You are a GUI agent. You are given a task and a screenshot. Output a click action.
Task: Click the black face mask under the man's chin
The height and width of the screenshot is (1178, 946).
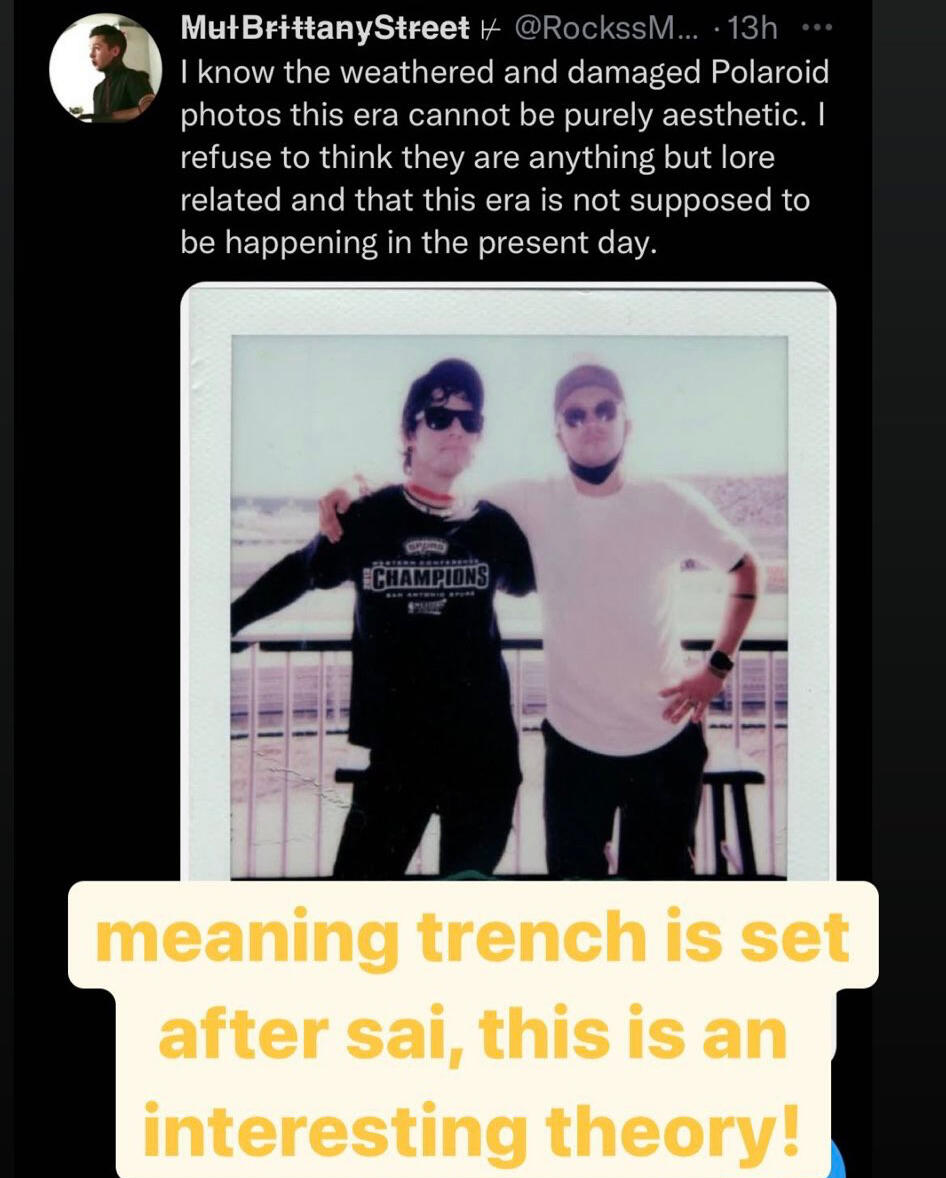point(594,472)
